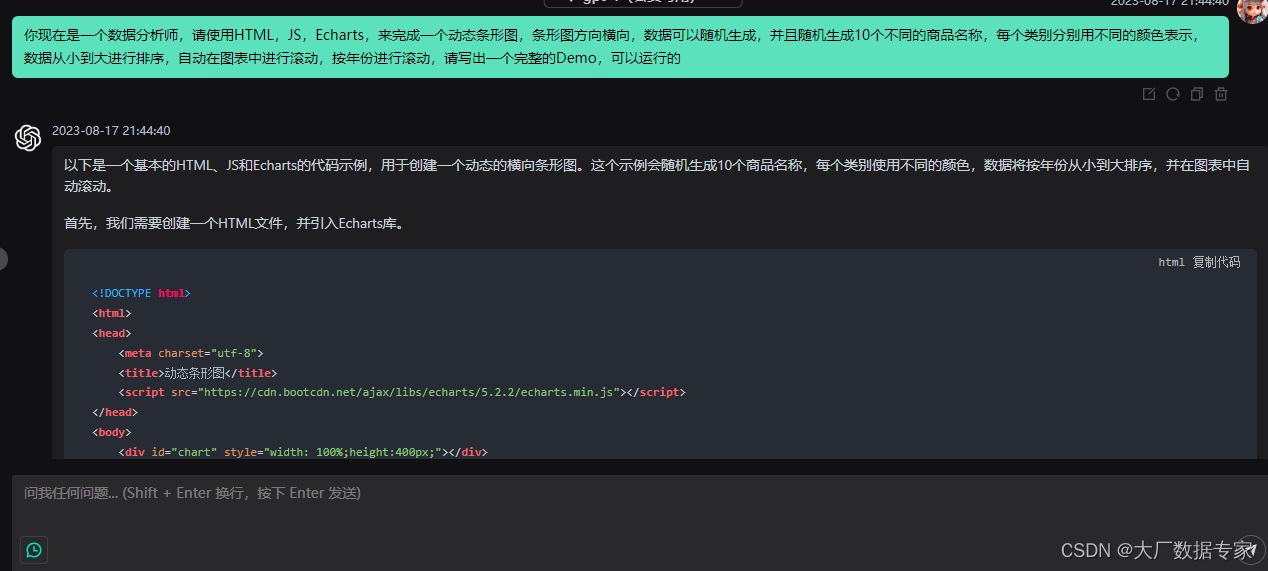
Task: Click the green history clock icon
Action: 34,550
